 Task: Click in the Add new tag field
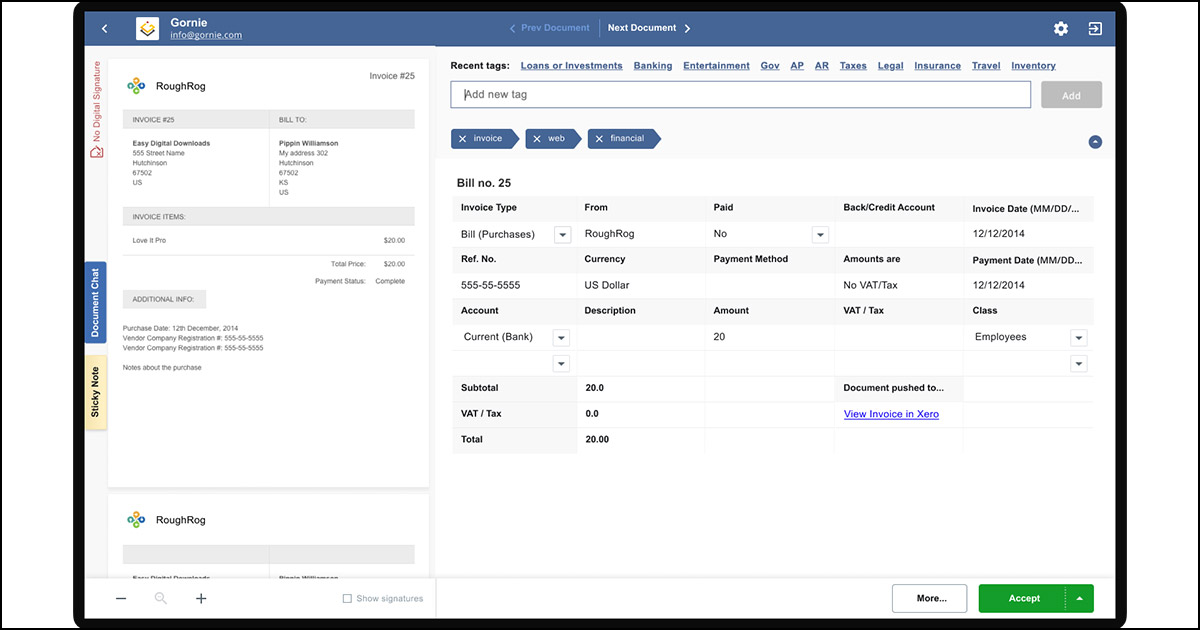740,95
